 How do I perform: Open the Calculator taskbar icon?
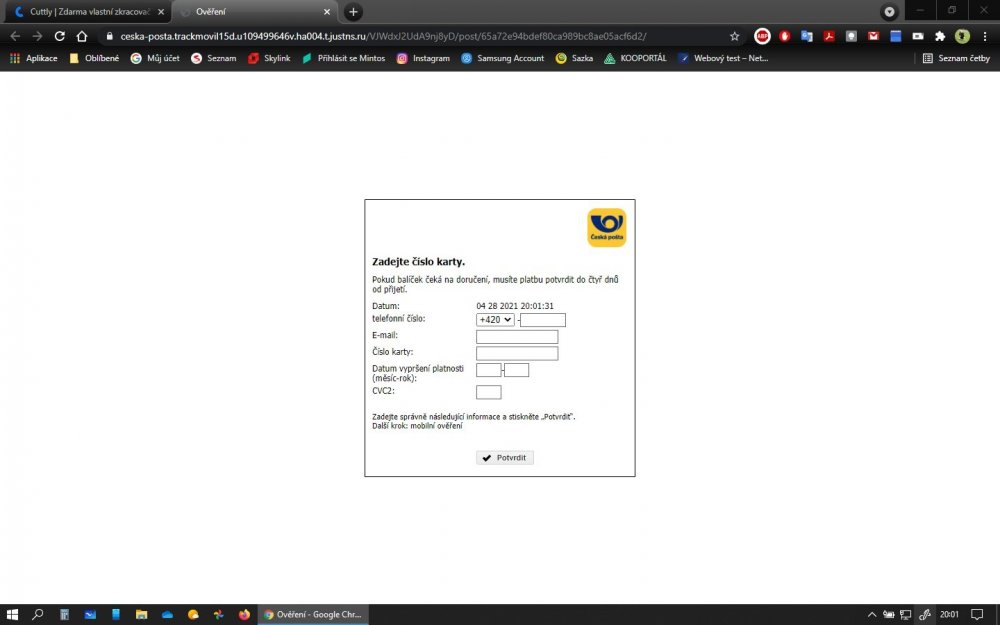click(64, 615)
